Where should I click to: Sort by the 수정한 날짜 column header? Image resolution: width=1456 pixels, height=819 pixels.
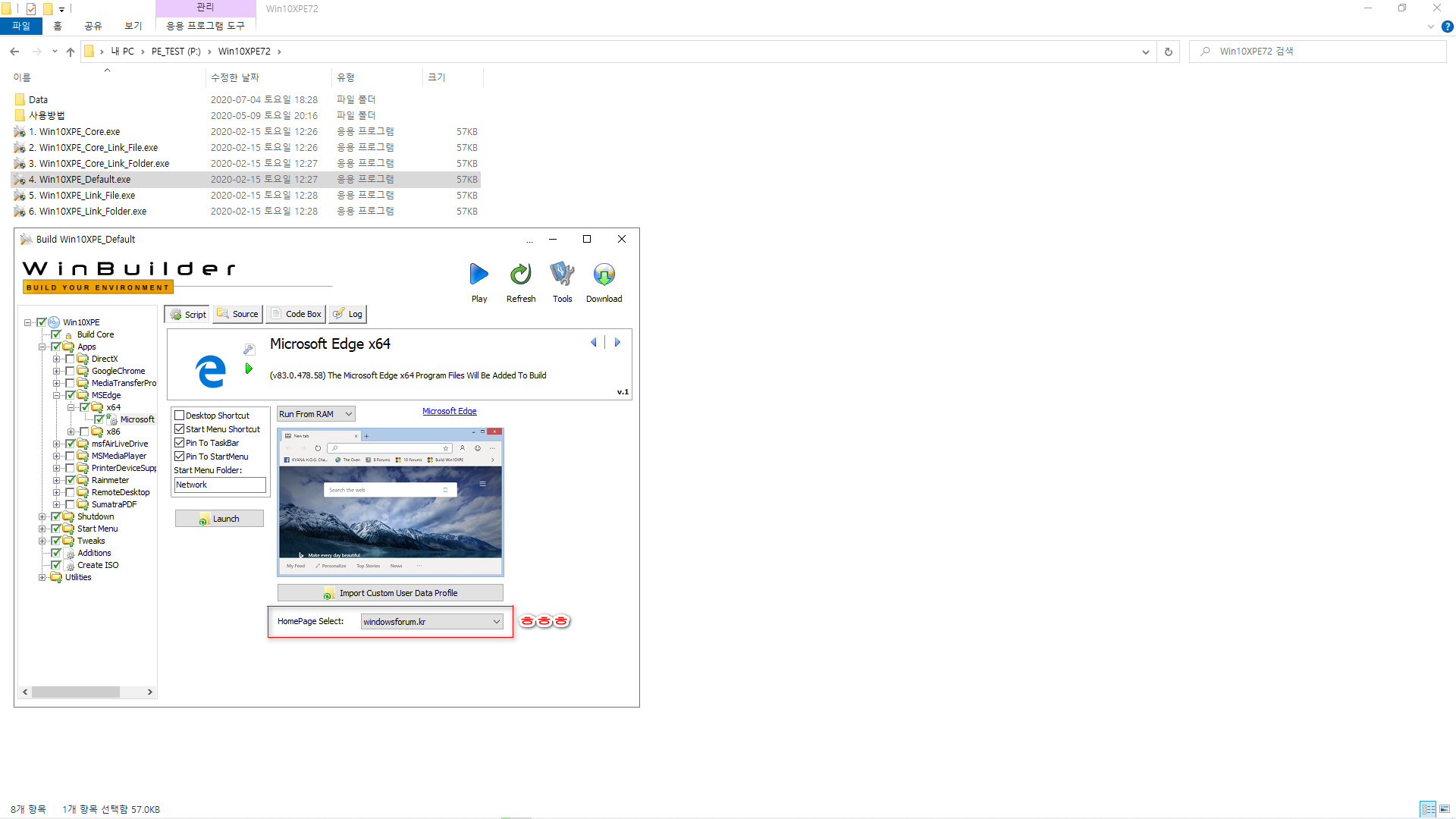tap(235, 77)
